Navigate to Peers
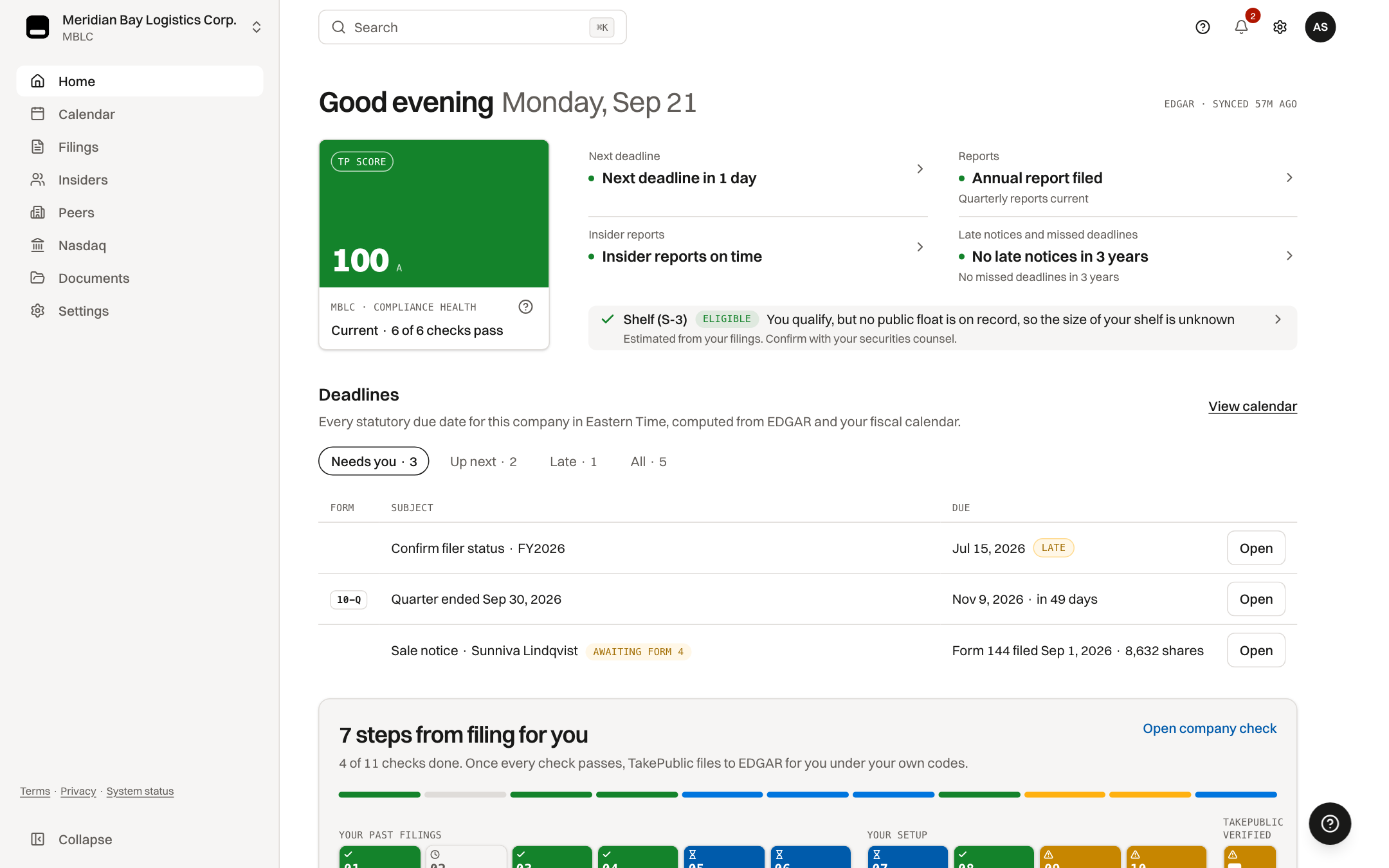The image size is (1389, 868). click(140, 212)
